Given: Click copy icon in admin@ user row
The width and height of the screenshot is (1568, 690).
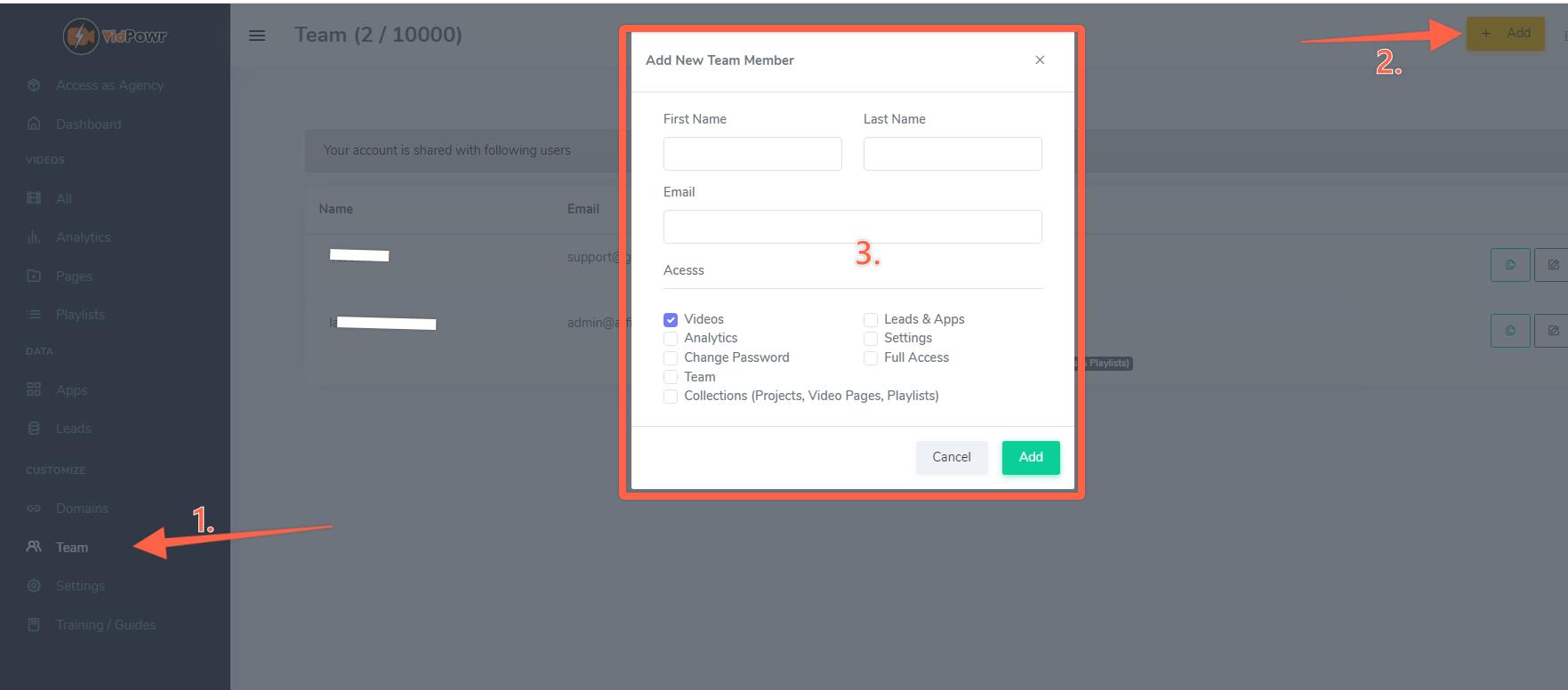Looking at the screenshot, I should click(1510, 331).
